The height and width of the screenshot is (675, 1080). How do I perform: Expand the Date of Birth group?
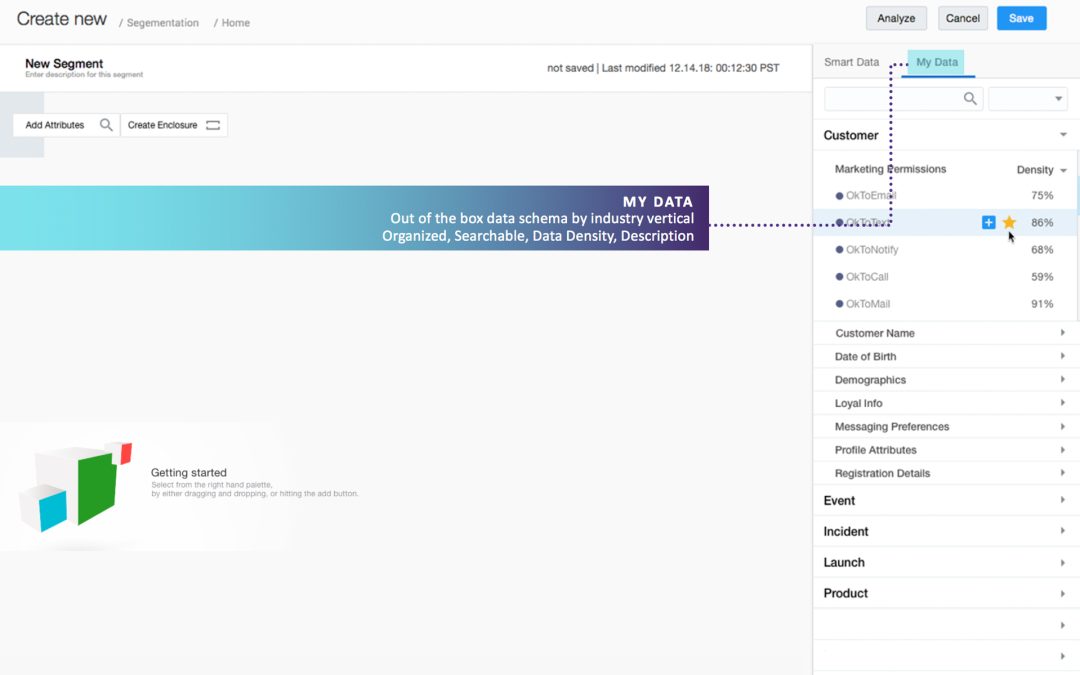point(944,356)
